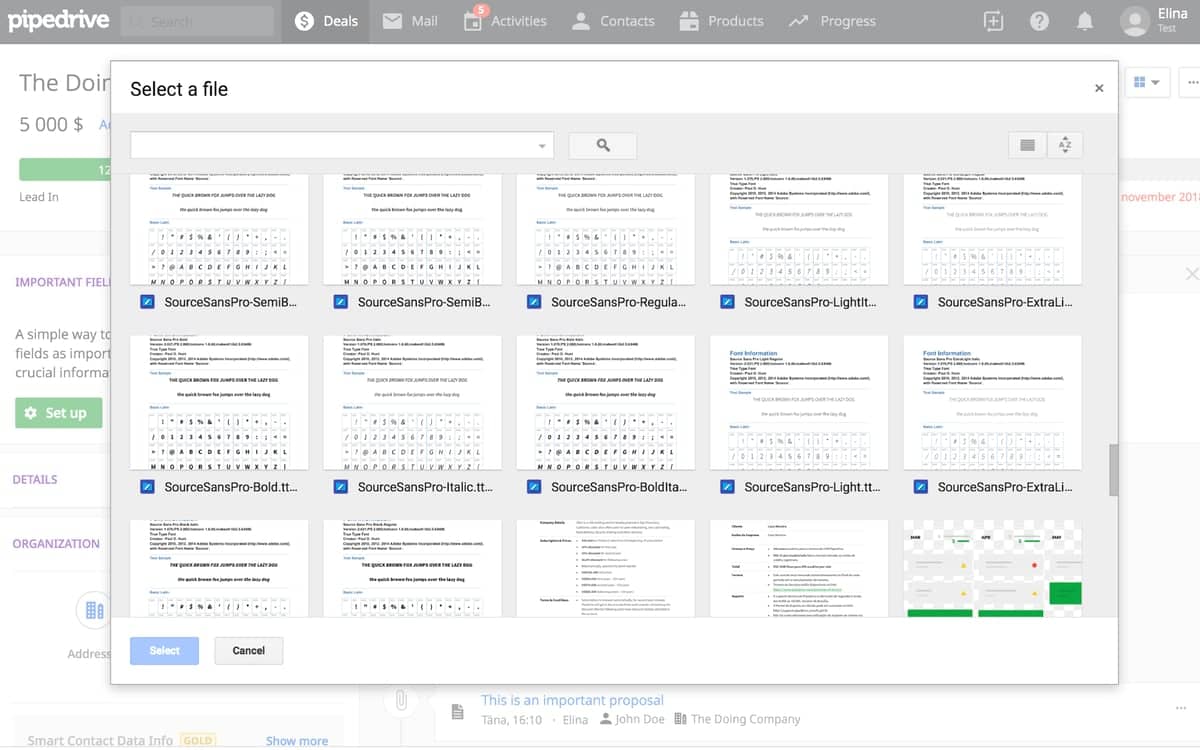Viewport: 1200px width, 750px height.
Task: Open notifications via the bell icon
Action: click(x=1084, y=20)
